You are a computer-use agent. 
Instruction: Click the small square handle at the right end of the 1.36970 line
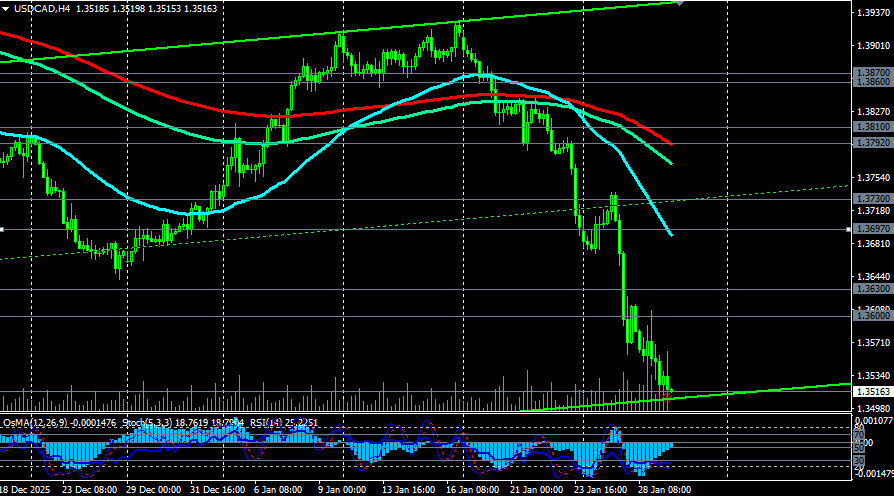(848, 229)
